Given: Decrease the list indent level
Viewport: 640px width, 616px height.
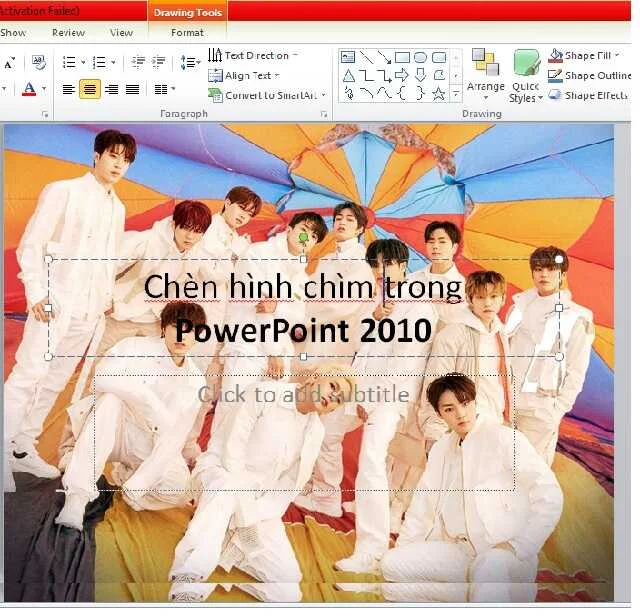Looking at the screenshot, I should pyautogui.click(x=138, y=62).
